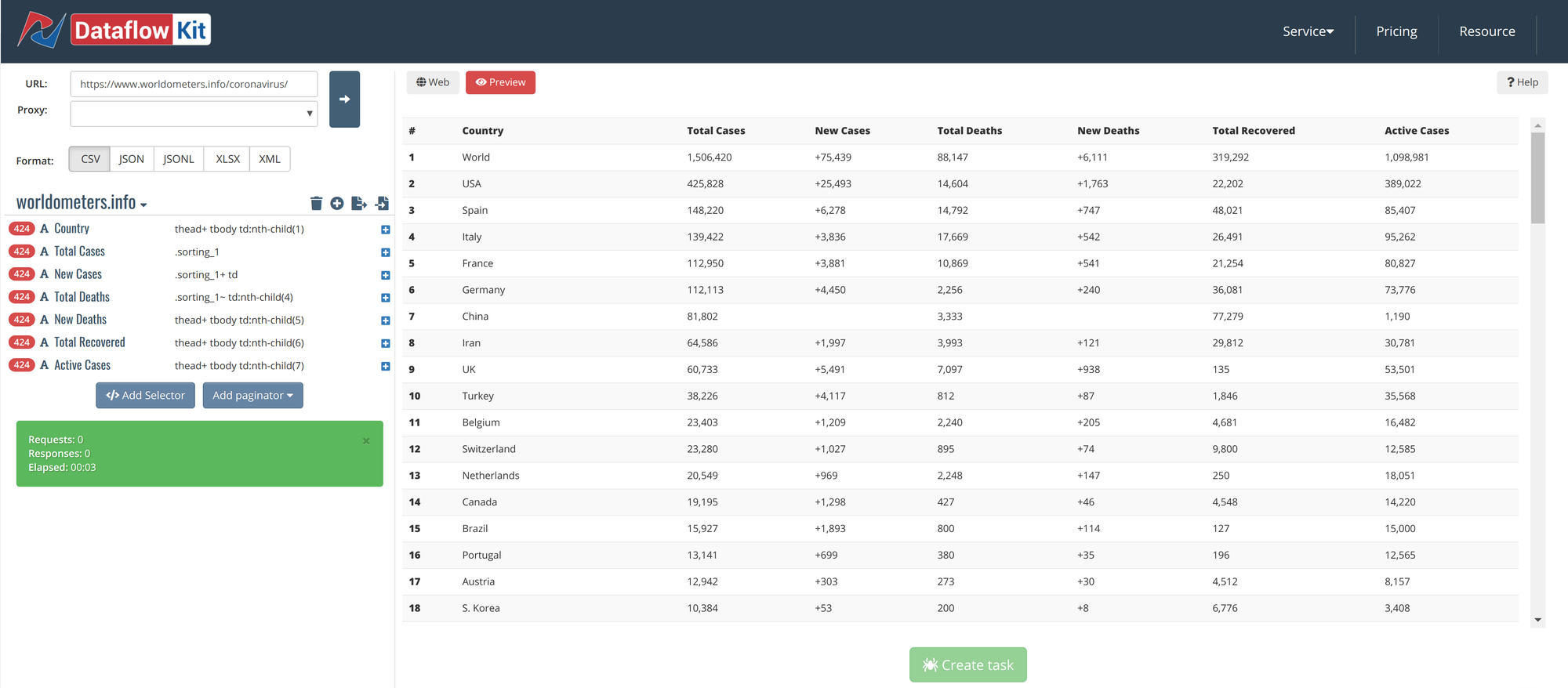
Task: Open the Add paginator dropdown
Action: pos(252,396)
